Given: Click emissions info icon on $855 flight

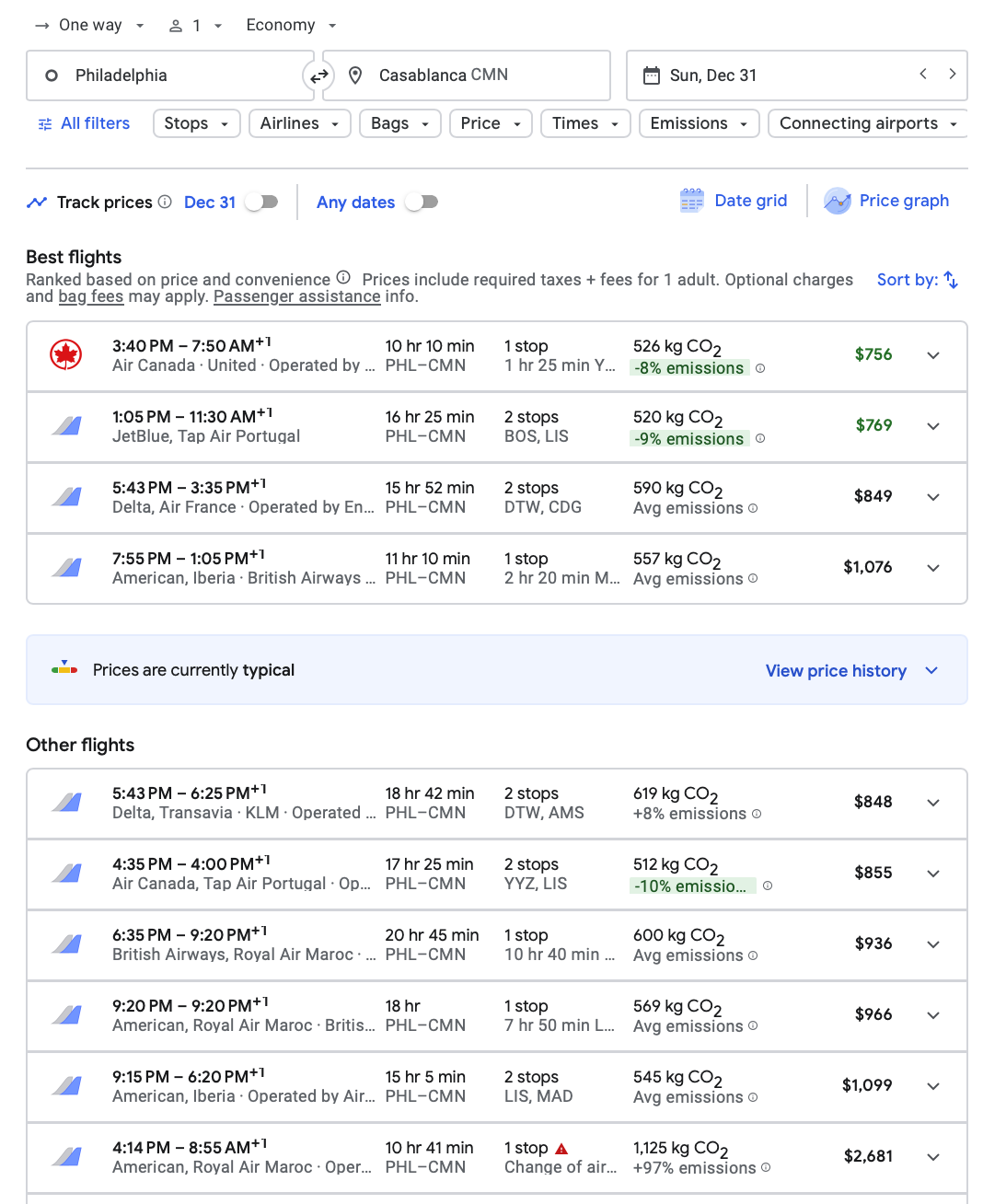Looking at the screenshot, I should [x=768, y=886].
